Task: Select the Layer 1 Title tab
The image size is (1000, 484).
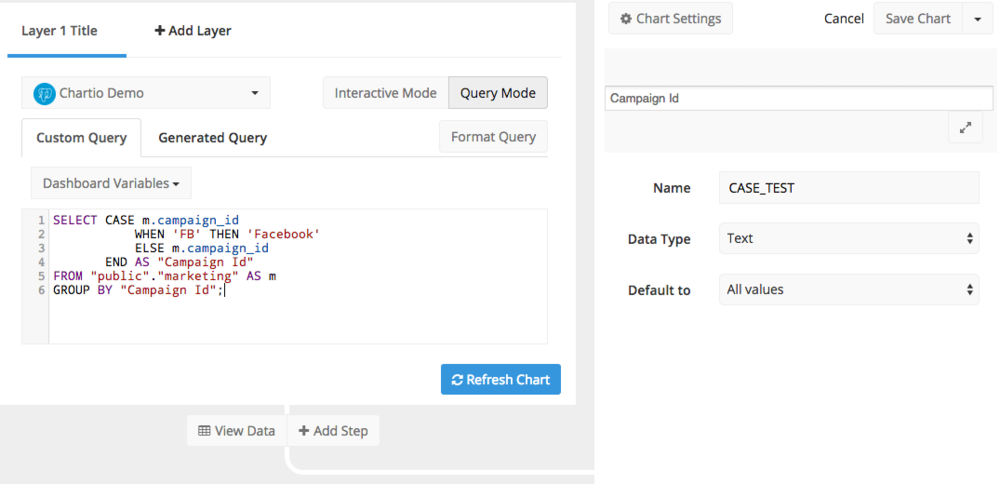Action: tap(59, 31)
